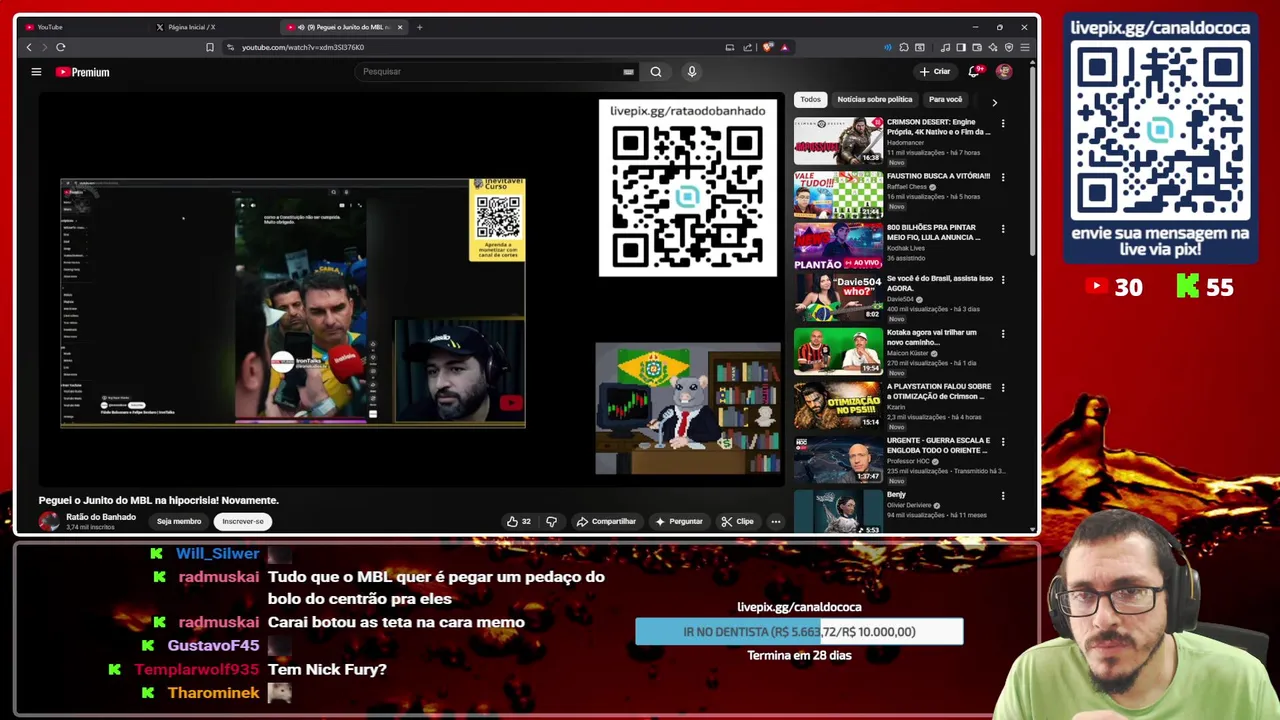
Task: Click the Criar create button
Action: (x=935, y=71)
